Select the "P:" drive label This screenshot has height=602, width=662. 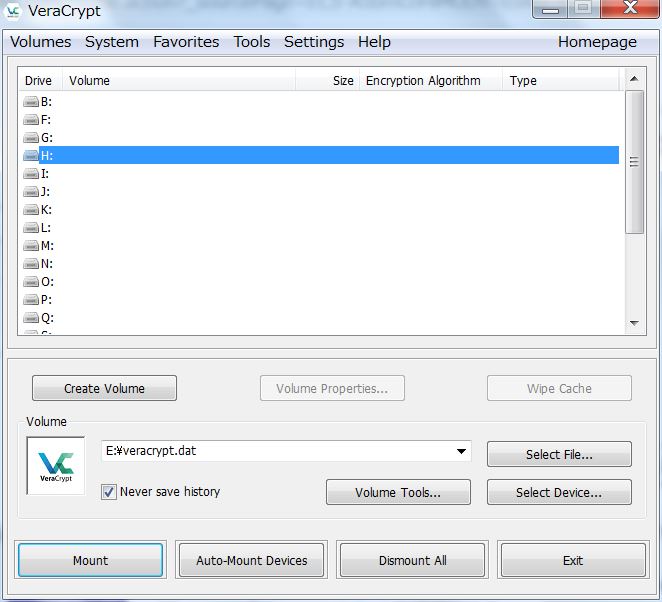(x=46, y=300)
